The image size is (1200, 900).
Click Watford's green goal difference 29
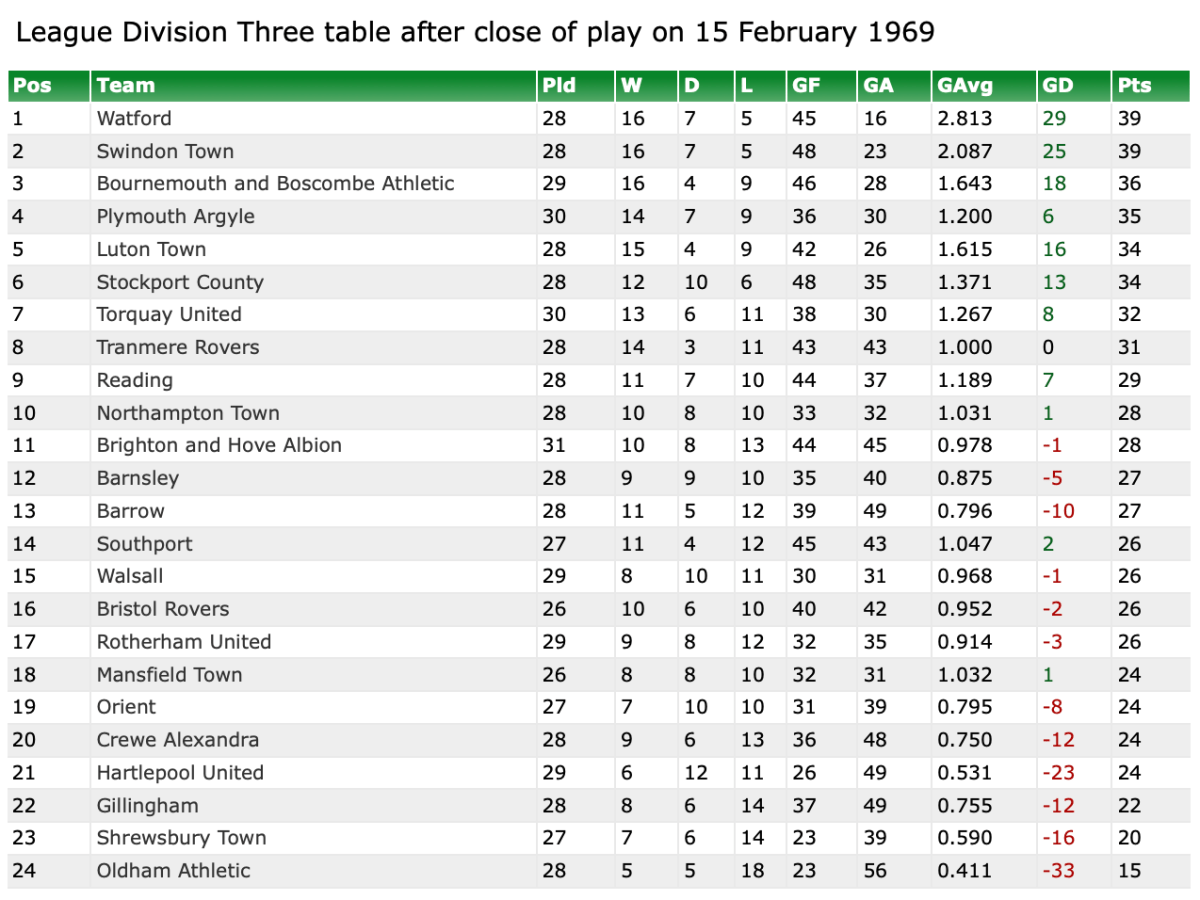click(x=1054, y=119)
